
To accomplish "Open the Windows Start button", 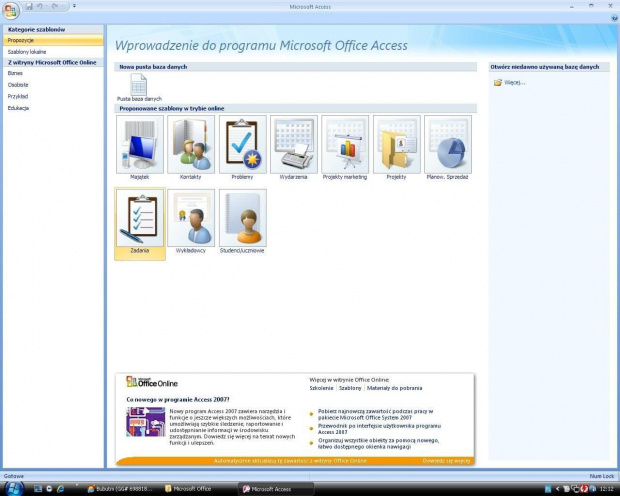I will point(13,488).
